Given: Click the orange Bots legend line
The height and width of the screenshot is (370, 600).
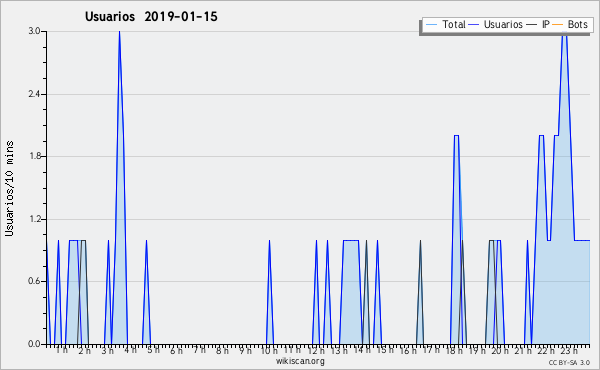Looking at the screenshot, I should tap(558, 25).
